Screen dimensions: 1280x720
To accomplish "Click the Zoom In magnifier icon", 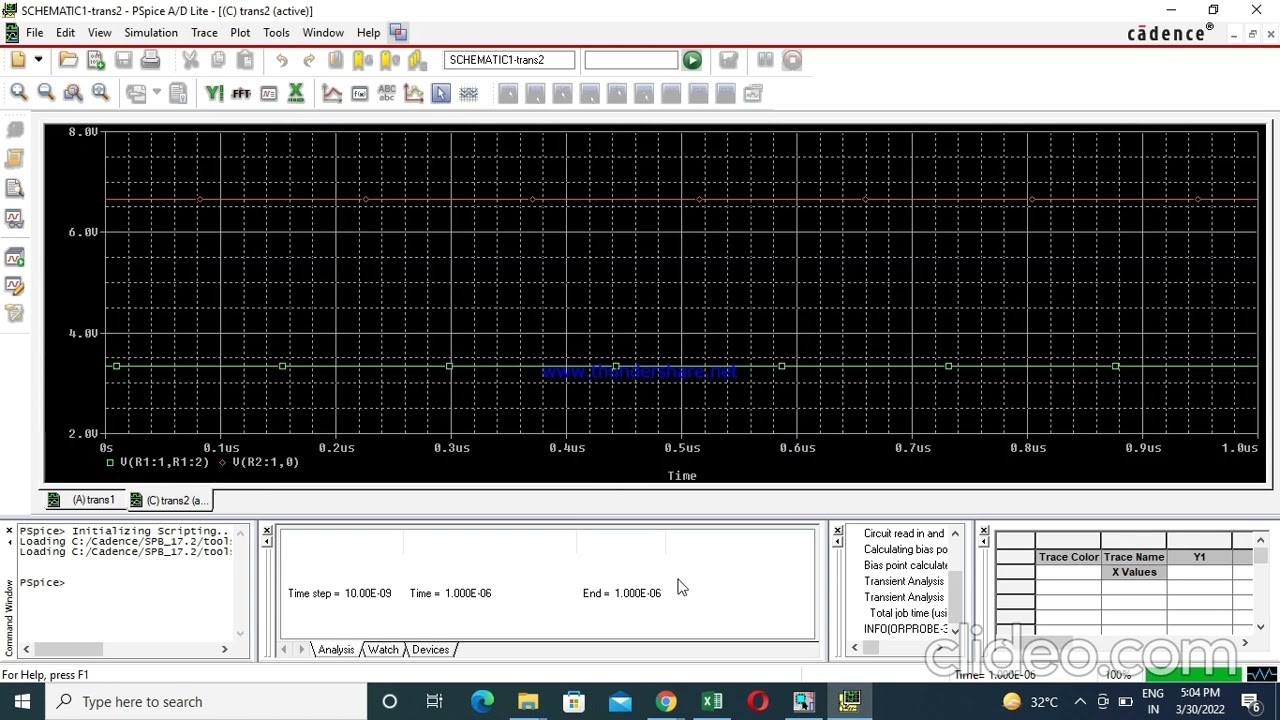I will click(x=18, y=93).
